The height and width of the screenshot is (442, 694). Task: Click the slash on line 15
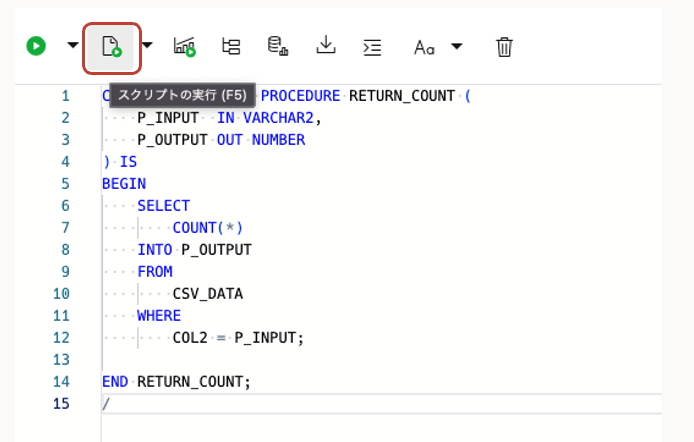(106, 404)
